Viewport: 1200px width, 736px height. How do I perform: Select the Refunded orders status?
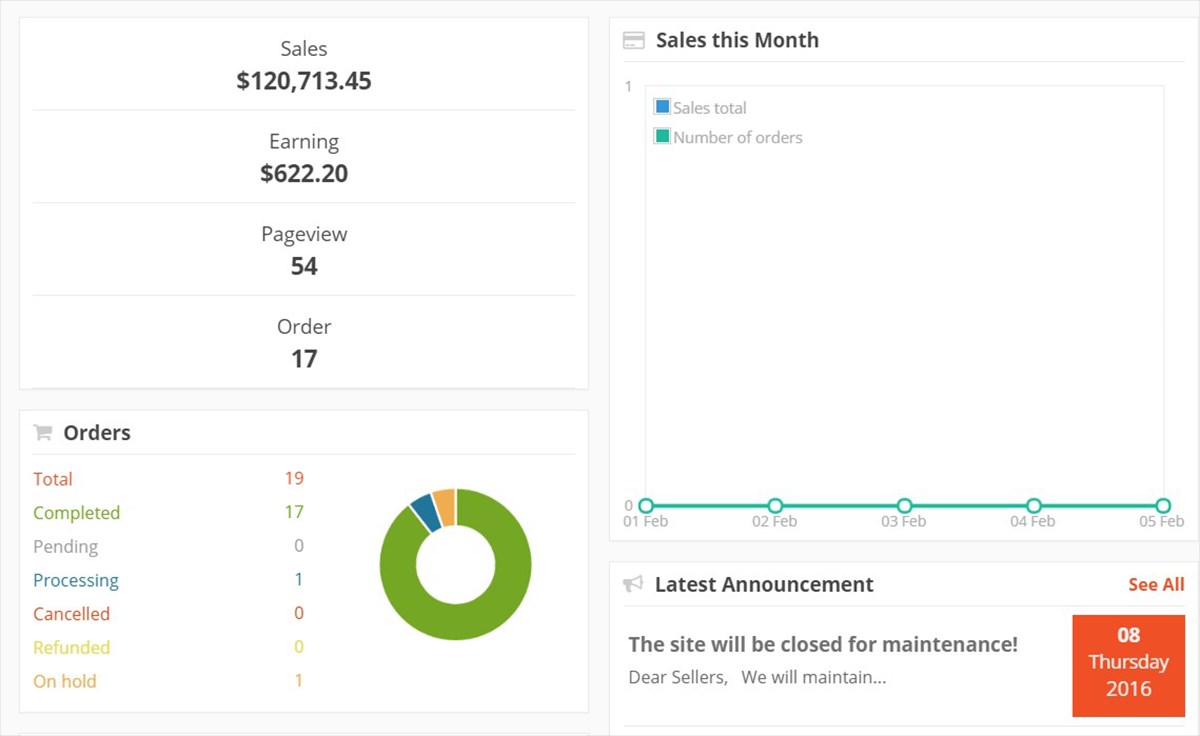point(71,647)
